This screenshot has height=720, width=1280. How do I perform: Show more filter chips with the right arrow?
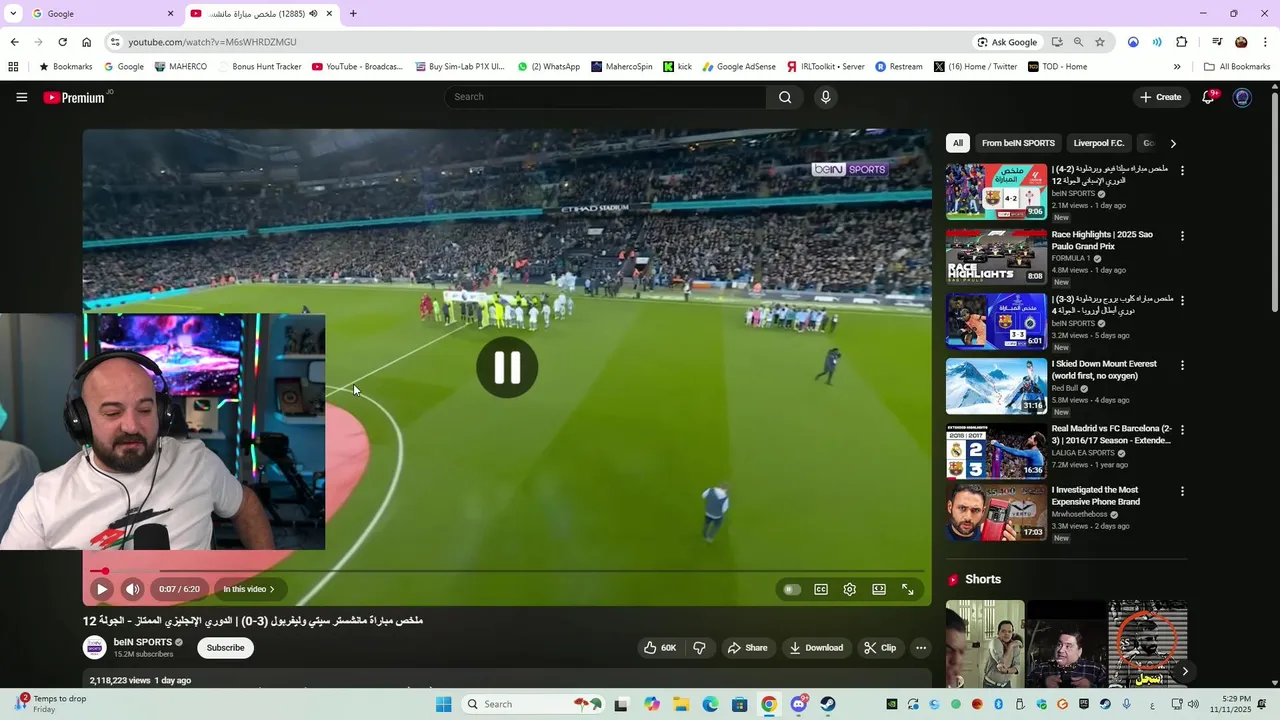1173,143
